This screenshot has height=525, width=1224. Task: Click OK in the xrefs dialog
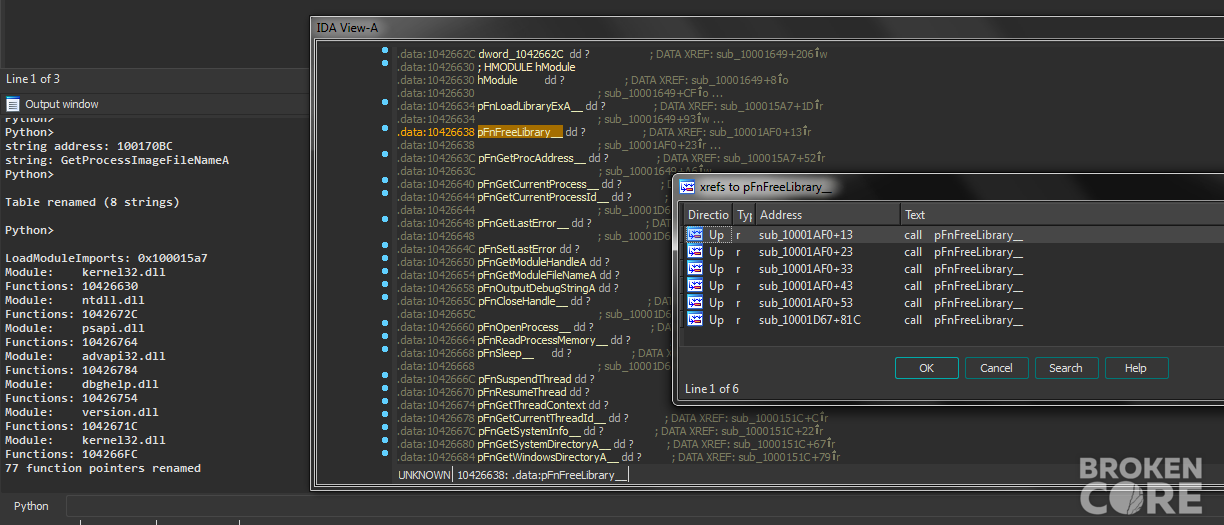click(926, 368)
